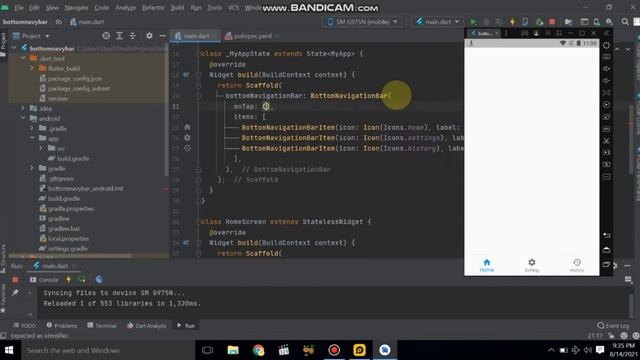Open Navigate menu

(x=76, y=8)
